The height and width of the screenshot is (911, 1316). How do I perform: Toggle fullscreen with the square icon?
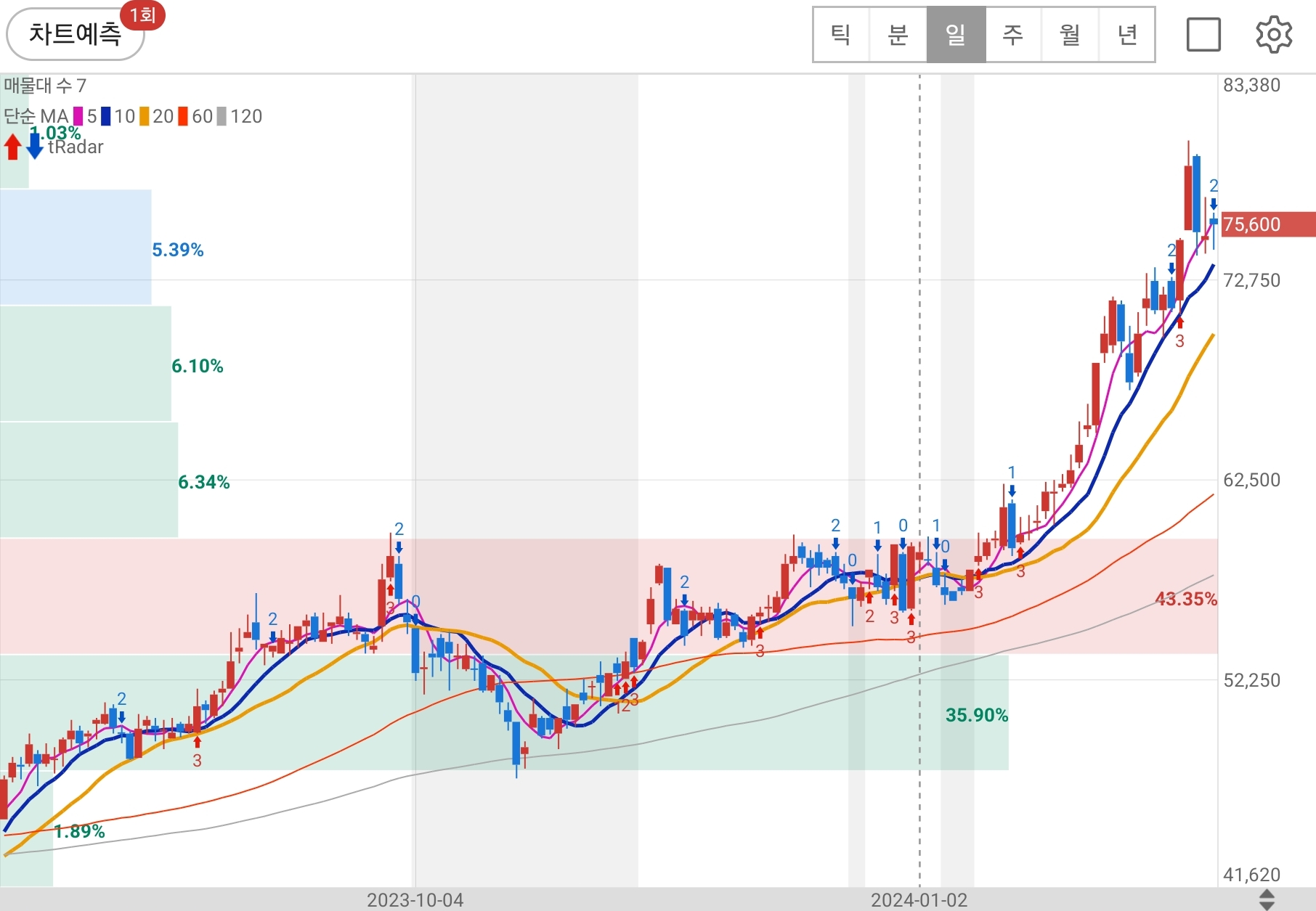[x=1203, y=34]
